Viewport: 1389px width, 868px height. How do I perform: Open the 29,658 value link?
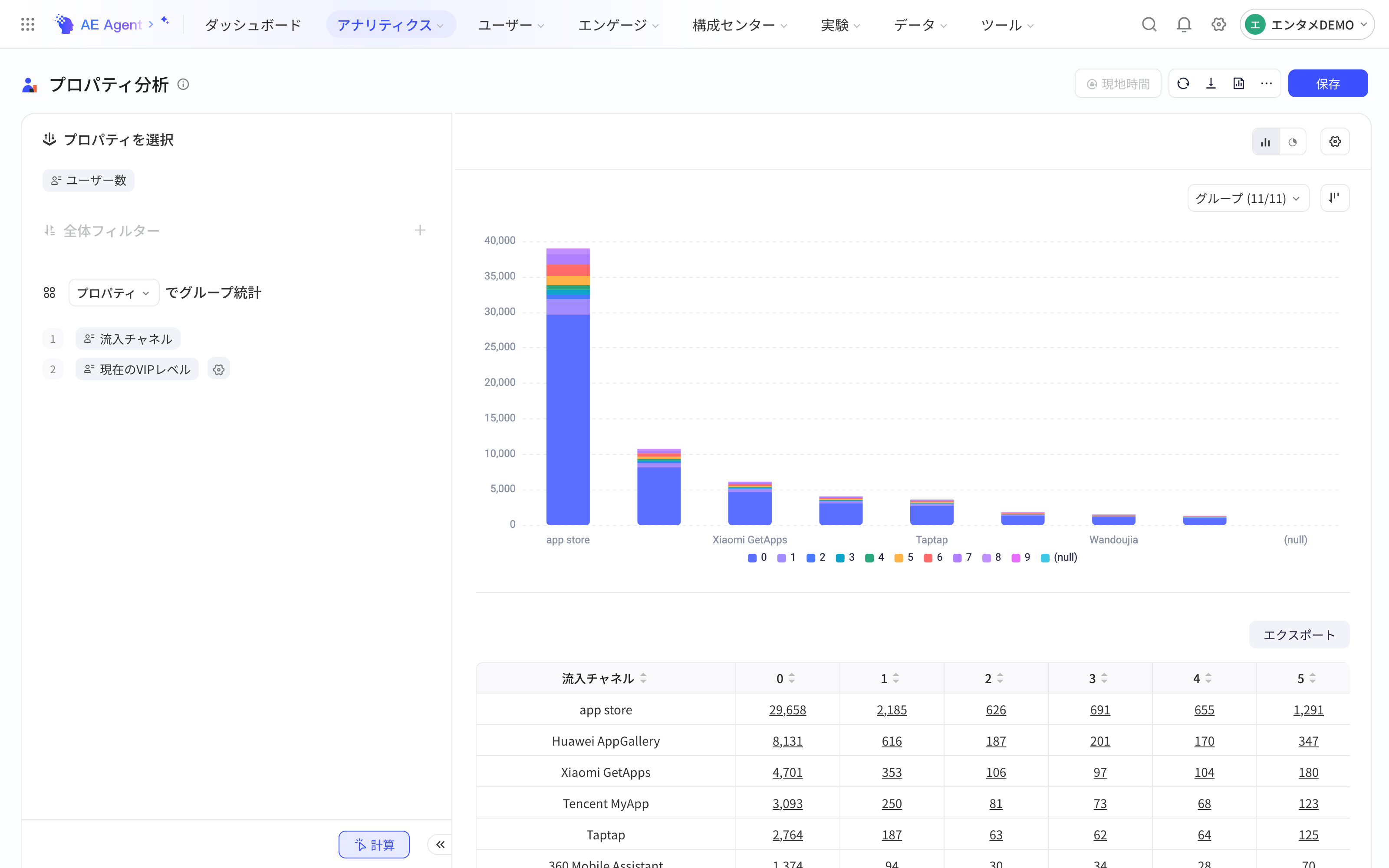[787, 710]
